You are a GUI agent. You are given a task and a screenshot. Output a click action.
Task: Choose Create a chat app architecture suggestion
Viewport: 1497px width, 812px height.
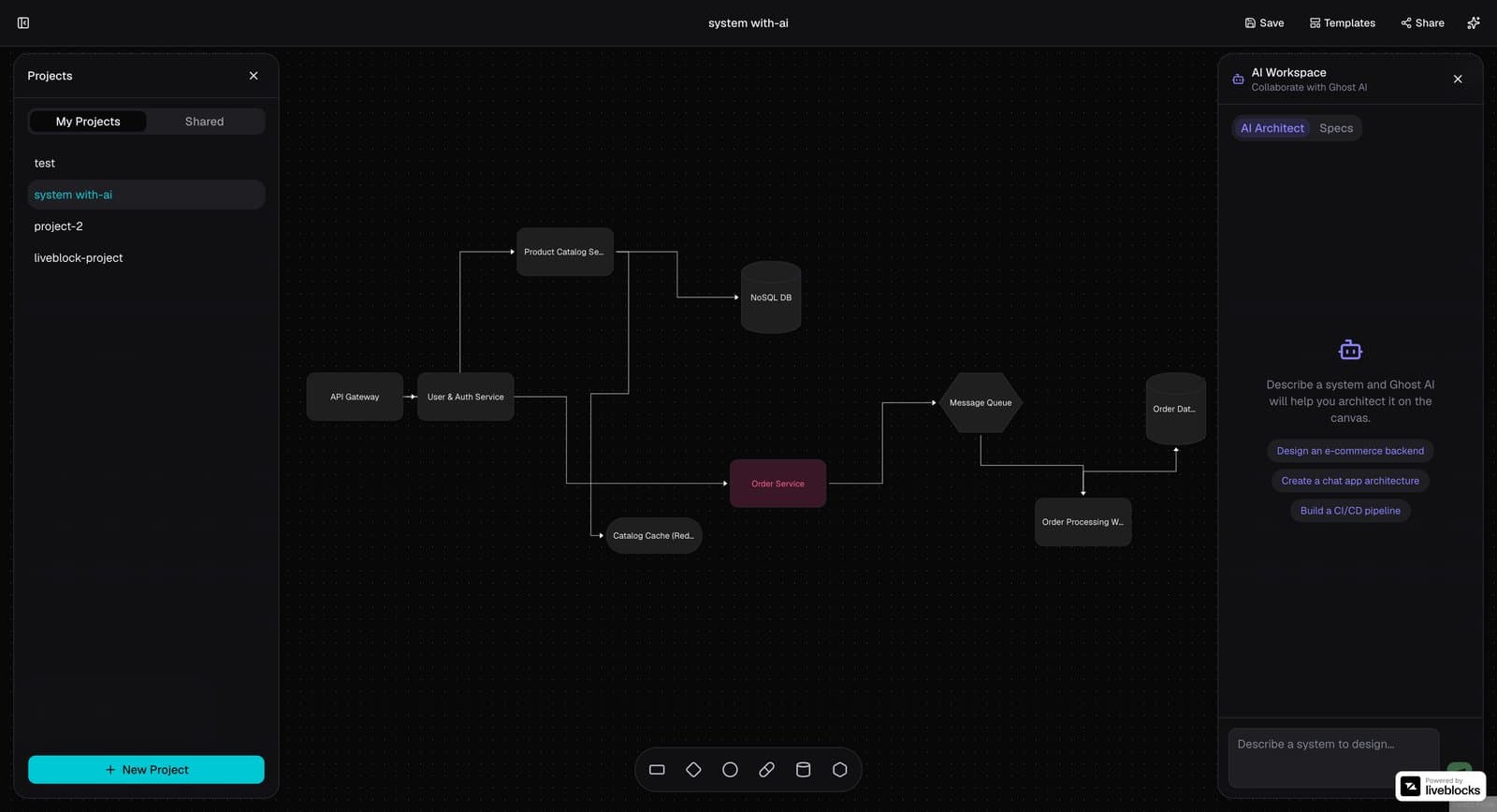[1350, 481]
